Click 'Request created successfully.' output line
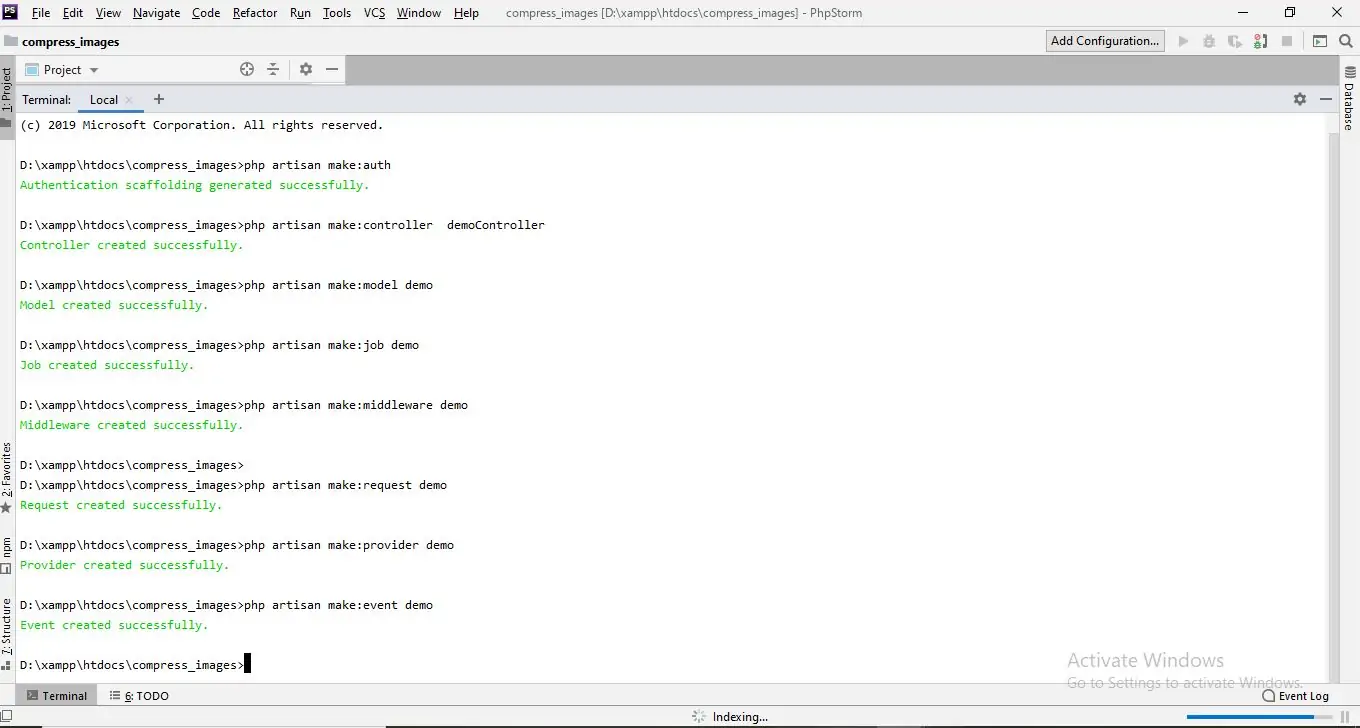Image resolution: width=1360 pixels, height=728 pixels. click(x=121, y=505)
